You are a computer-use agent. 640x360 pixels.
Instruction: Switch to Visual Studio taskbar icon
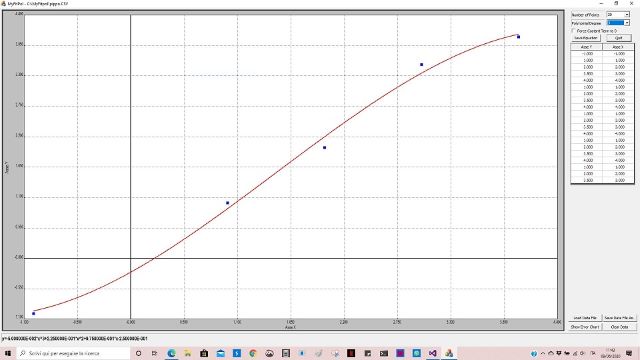tap(433, 353)
